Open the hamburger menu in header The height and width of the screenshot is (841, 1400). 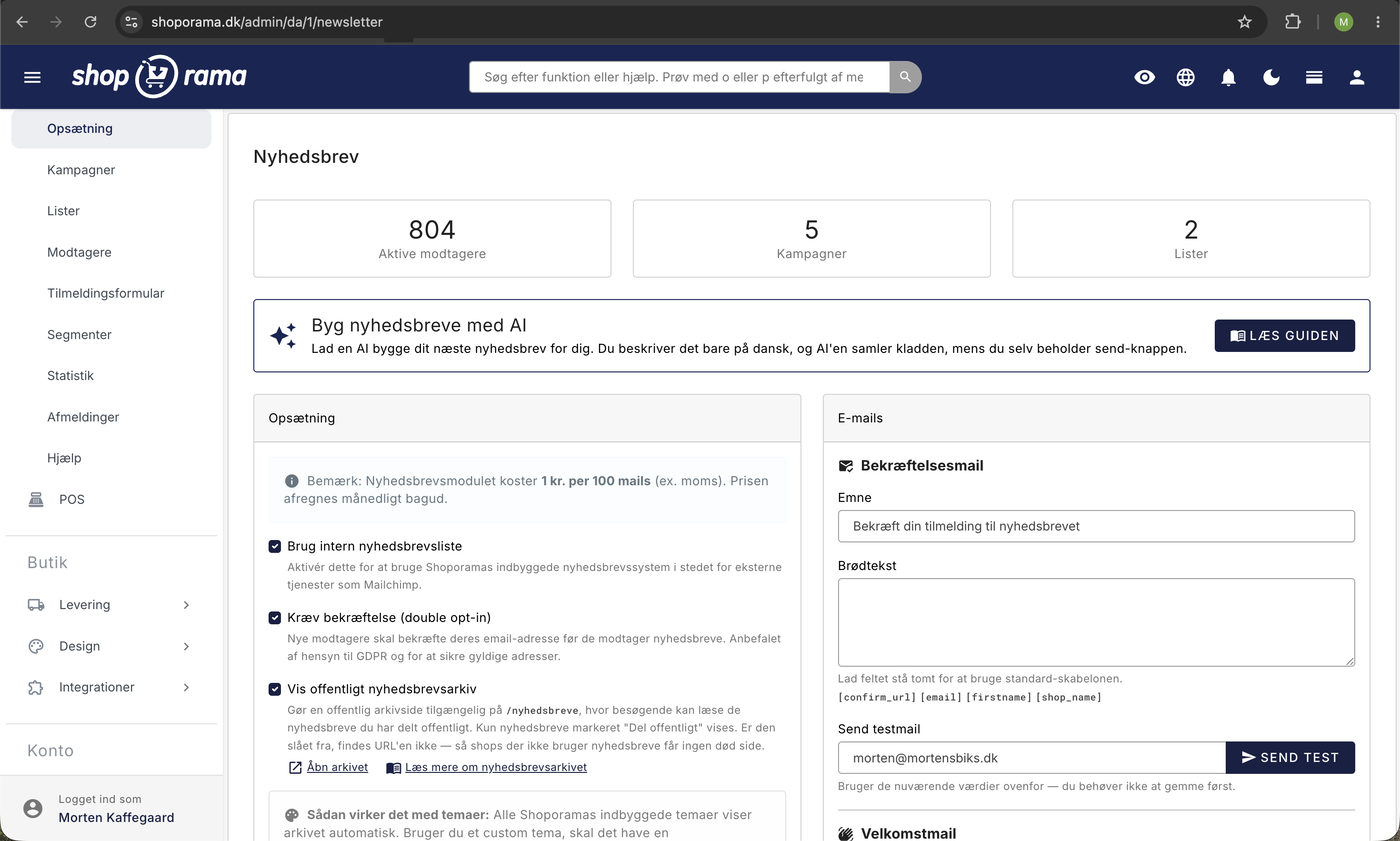point(32,77)
